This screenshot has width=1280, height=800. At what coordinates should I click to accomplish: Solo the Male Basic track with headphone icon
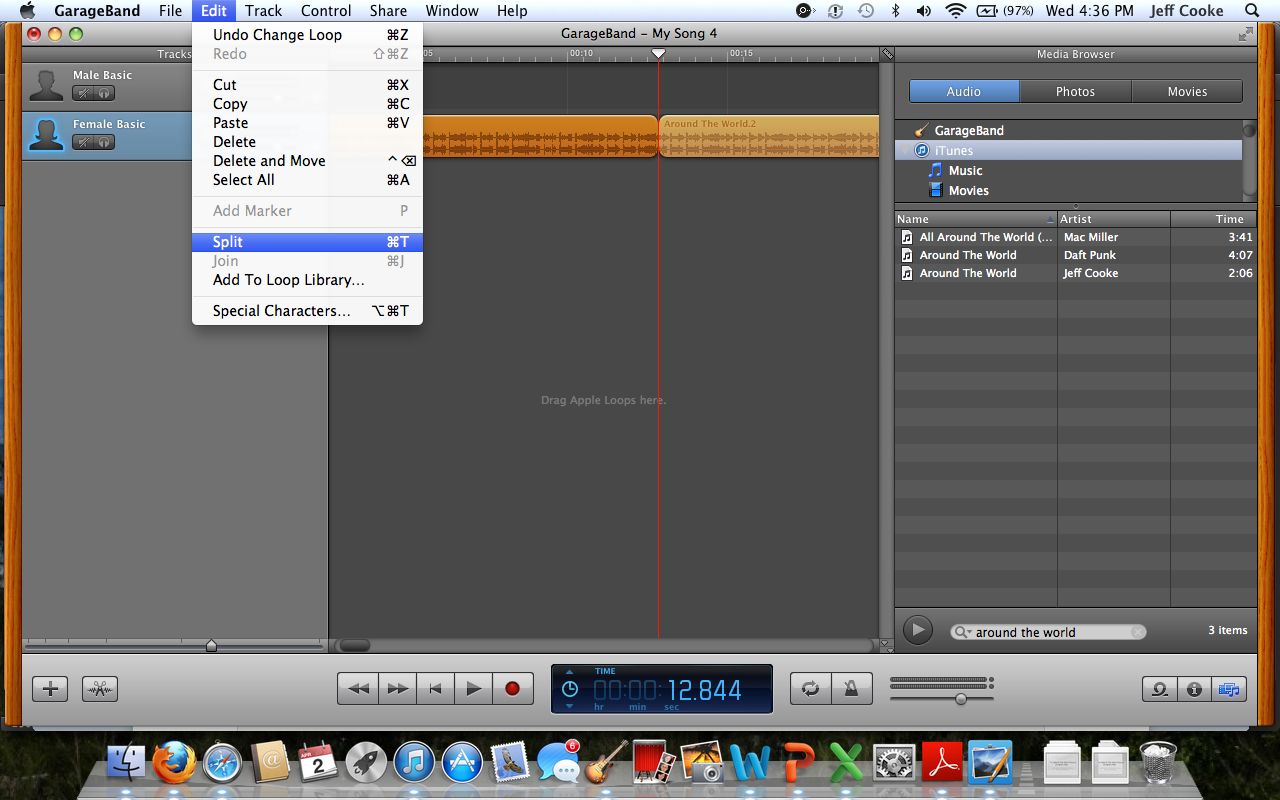pos(104,93)
